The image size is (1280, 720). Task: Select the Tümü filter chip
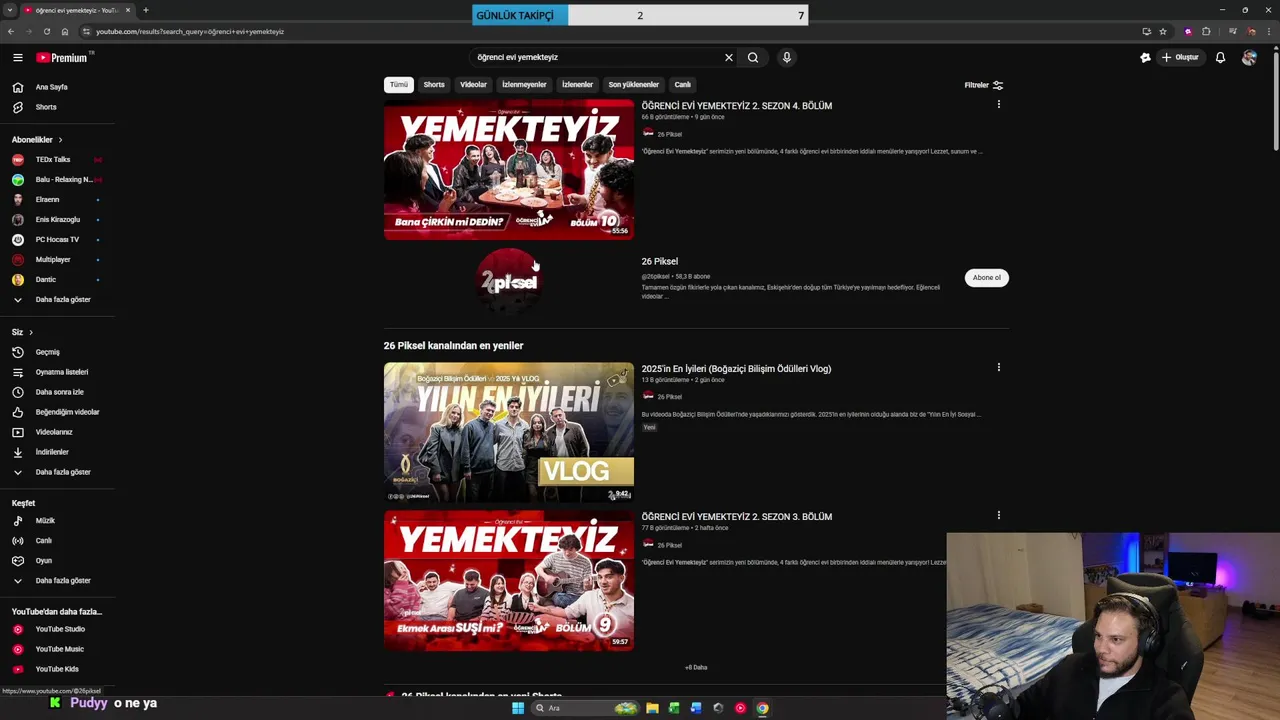[399, 85]
